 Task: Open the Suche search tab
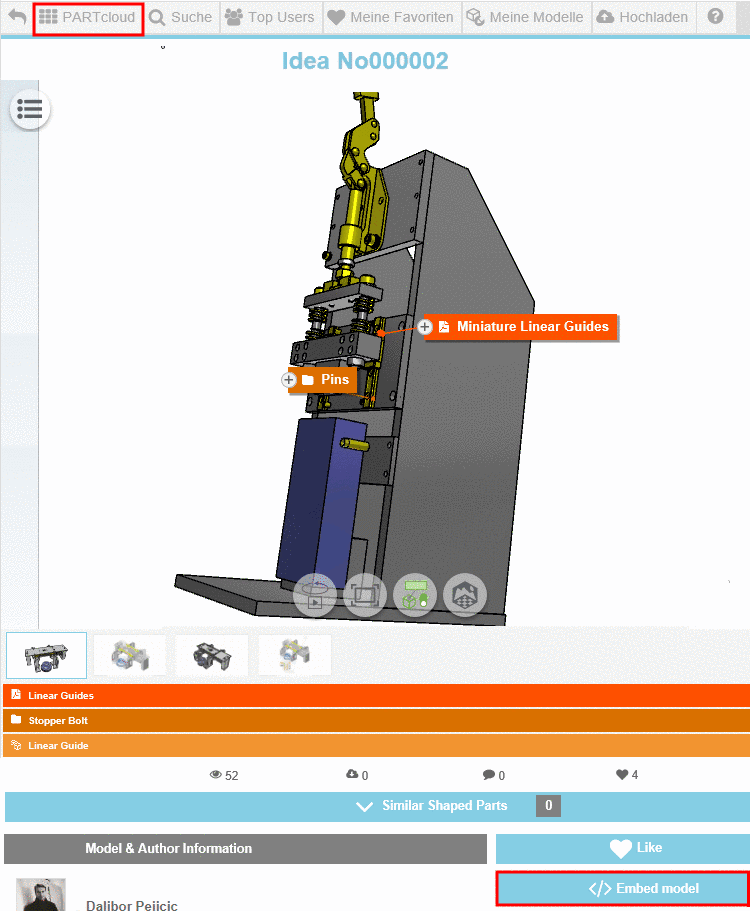(181, 17)
